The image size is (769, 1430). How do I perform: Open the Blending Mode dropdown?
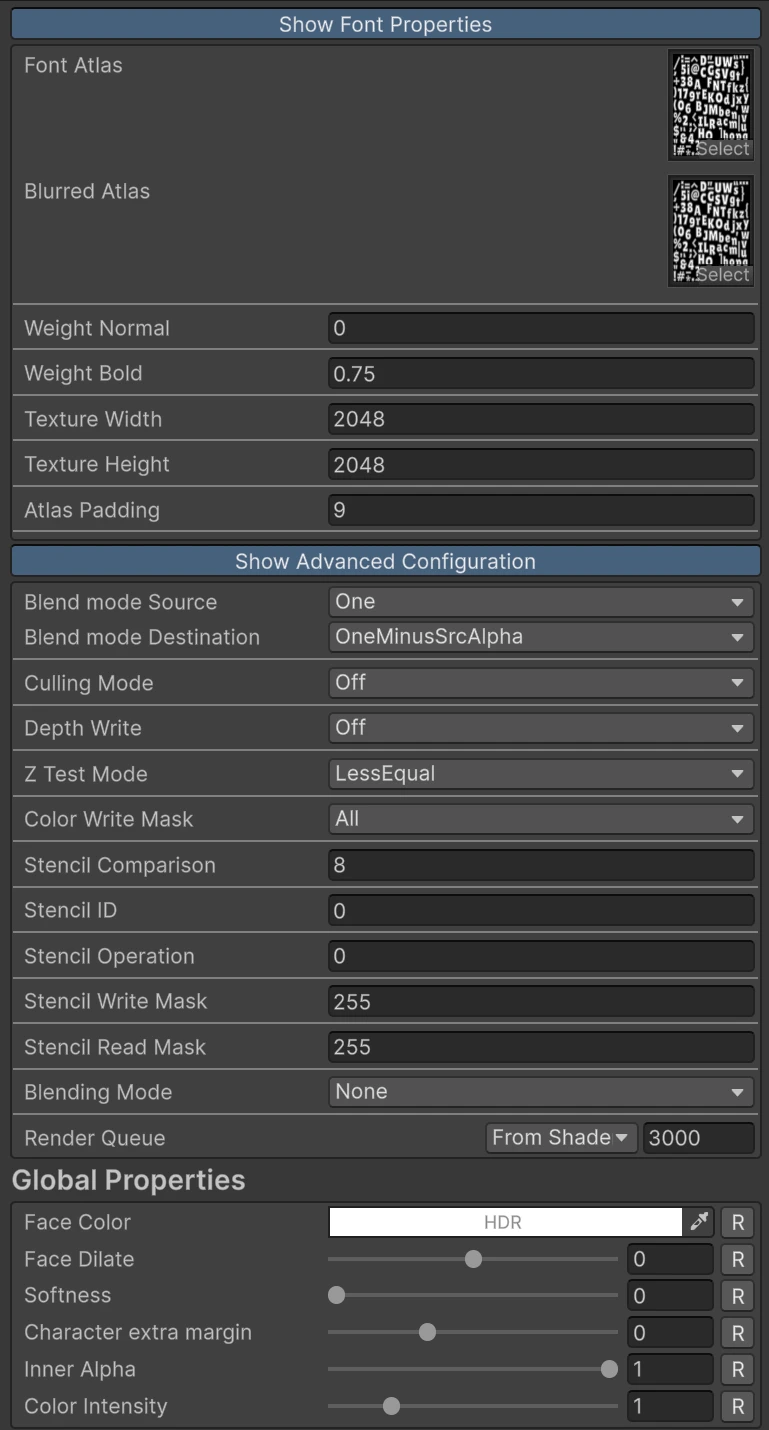click(541, 1092)
